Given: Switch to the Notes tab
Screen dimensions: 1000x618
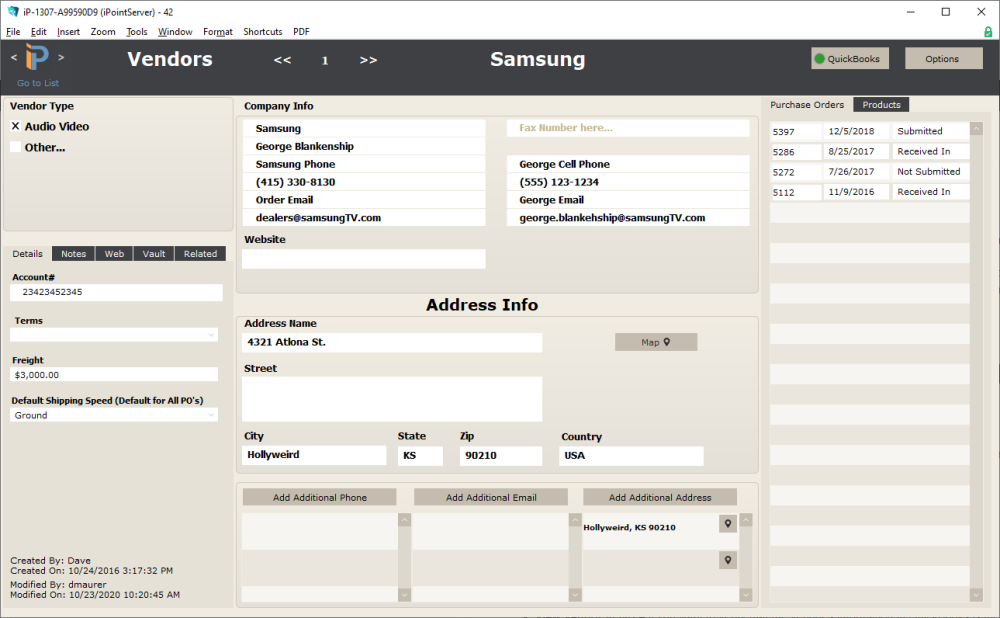Looking at the screenshot, I should tap(73, 253).
